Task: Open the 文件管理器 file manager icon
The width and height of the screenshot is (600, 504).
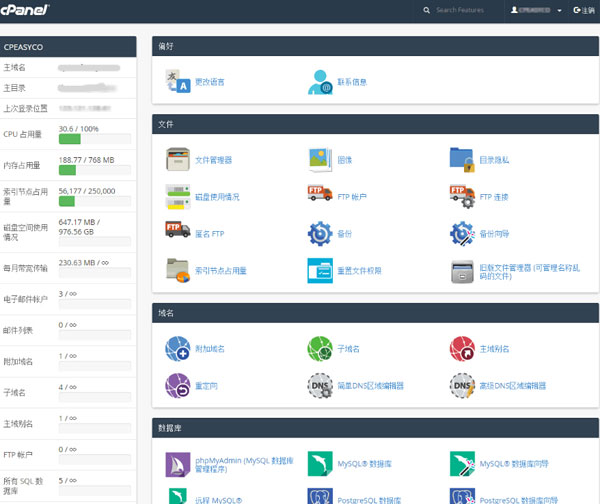Action: click(x=177, y=159)
